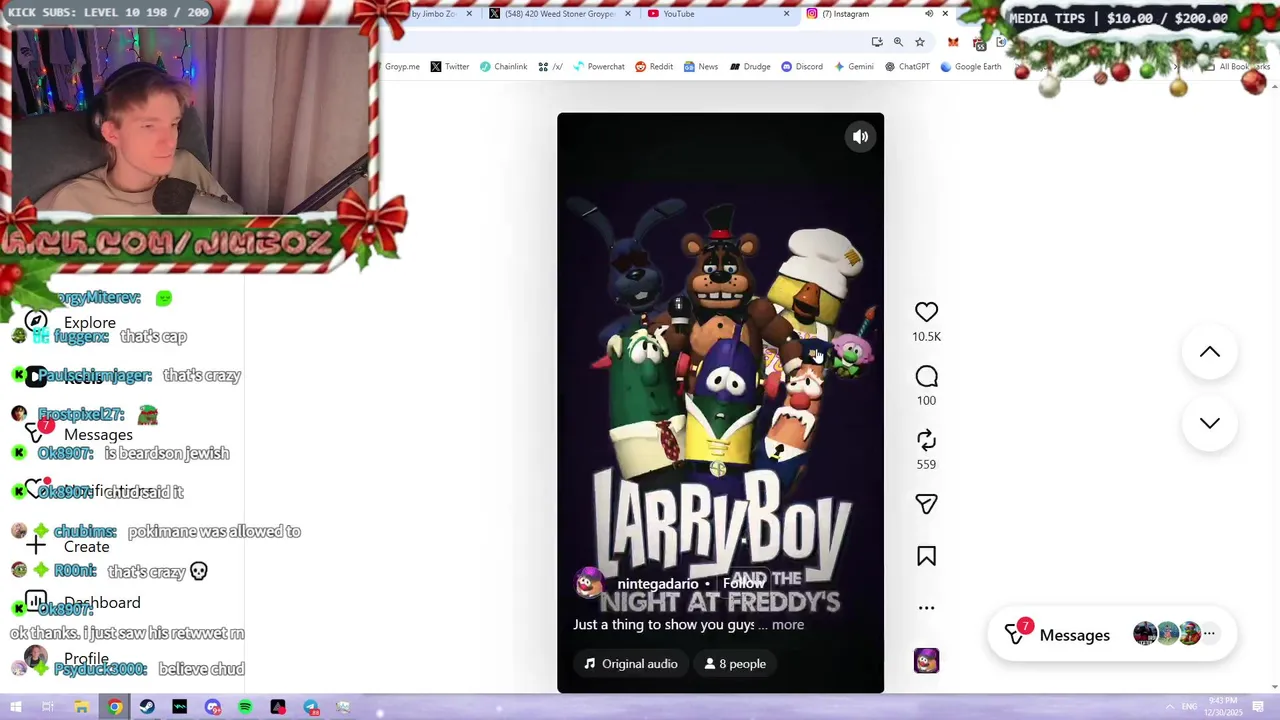Screen dimensions: 1280x720
Task: Open the Discord bookmark
Action: point(802,67)
